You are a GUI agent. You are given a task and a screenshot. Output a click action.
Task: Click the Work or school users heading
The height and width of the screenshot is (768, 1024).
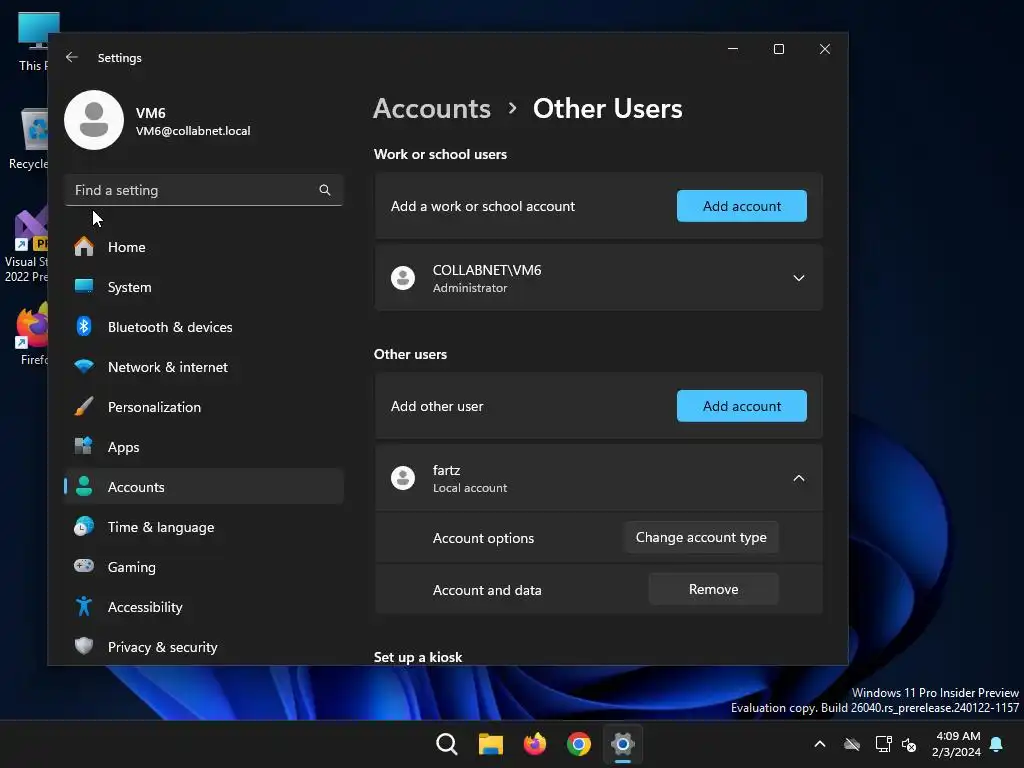tap(440, 154)
